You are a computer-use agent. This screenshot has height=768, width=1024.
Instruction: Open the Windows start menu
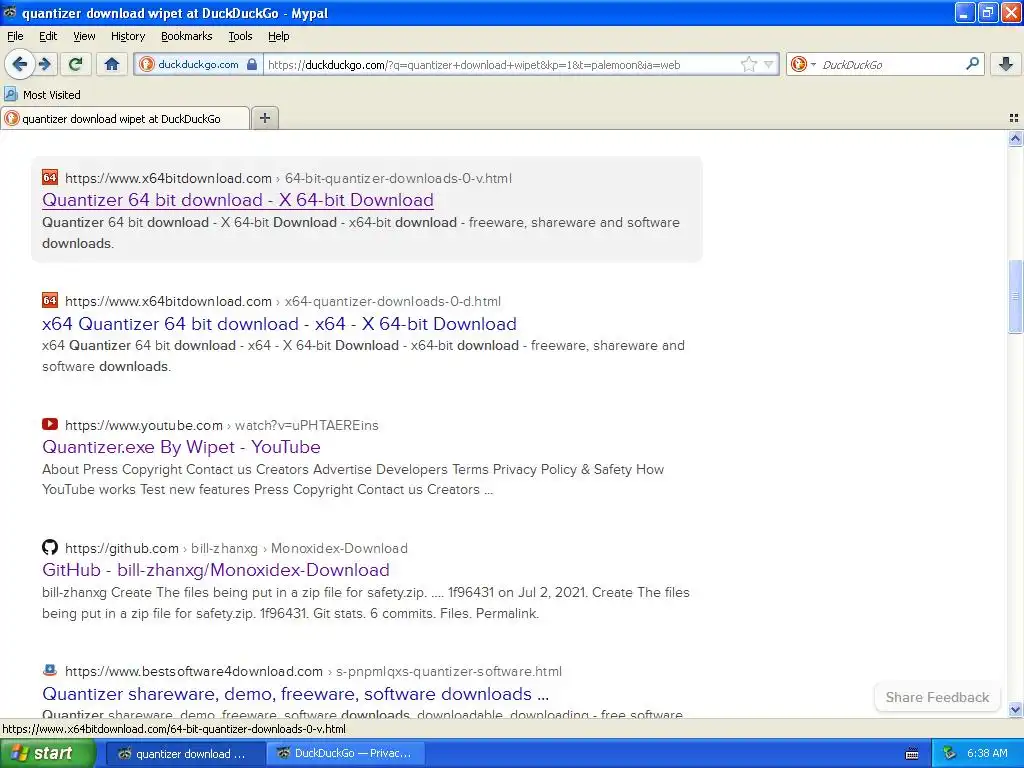[x=46, y=754]
